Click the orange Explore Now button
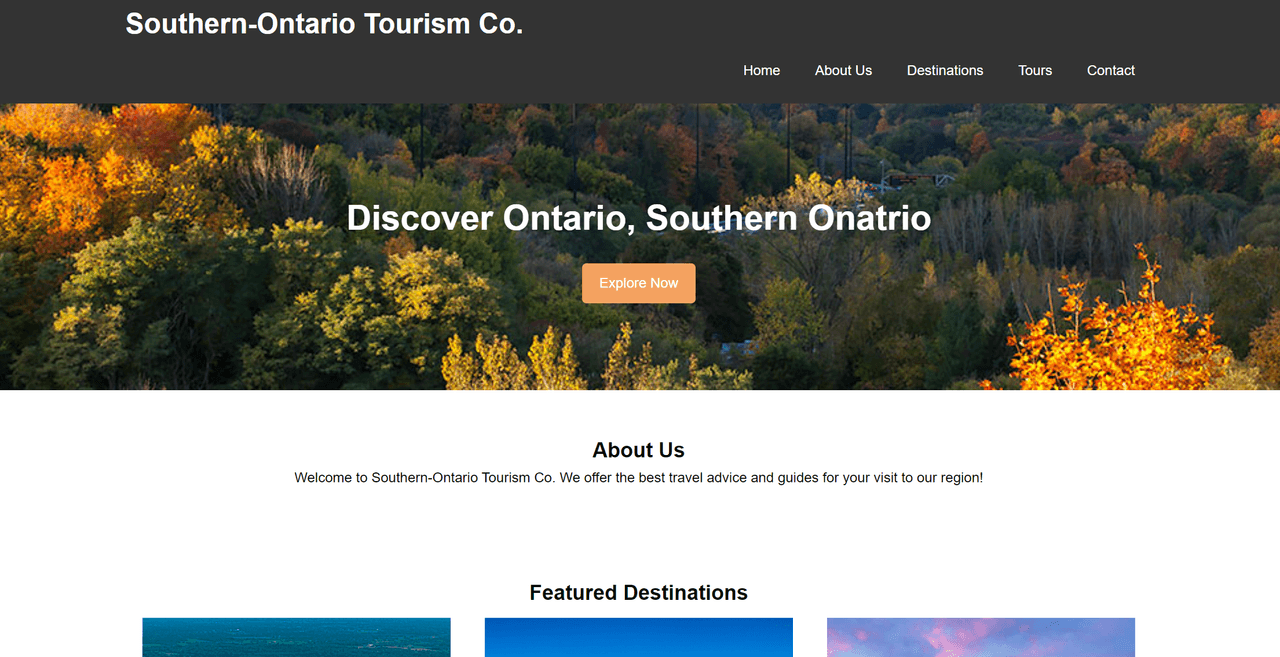This screenshot has height=657, width=1280. click(x=639, y=283)
